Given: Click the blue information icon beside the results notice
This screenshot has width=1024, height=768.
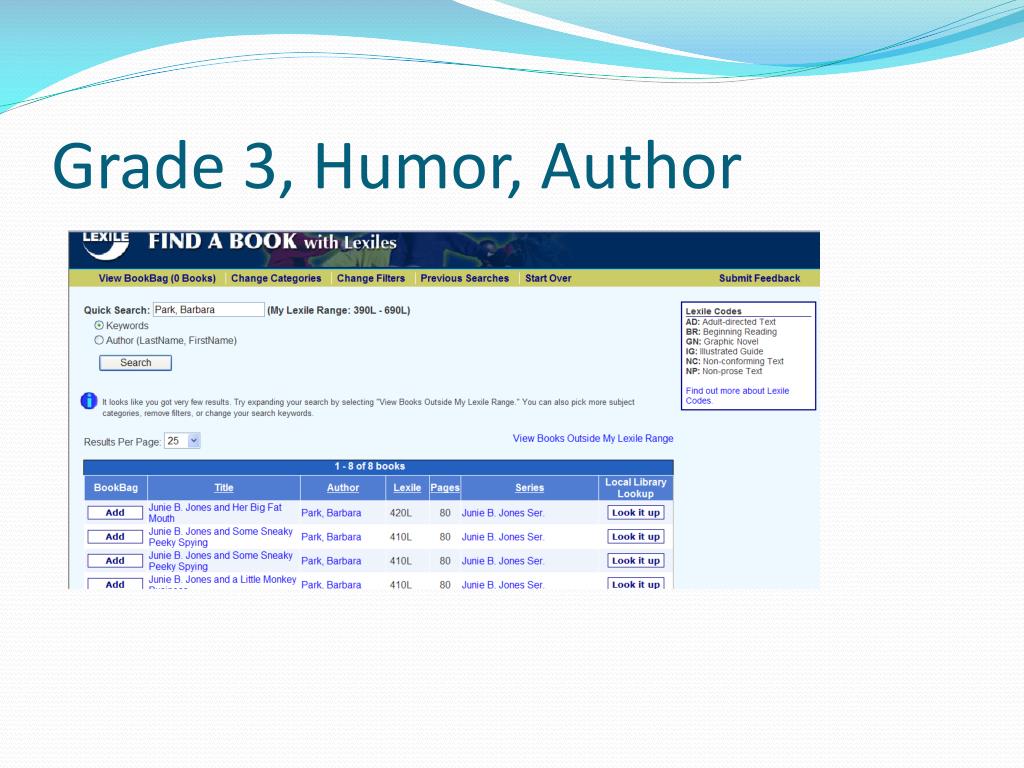Looking at the screenshot, I should (89, 401).
